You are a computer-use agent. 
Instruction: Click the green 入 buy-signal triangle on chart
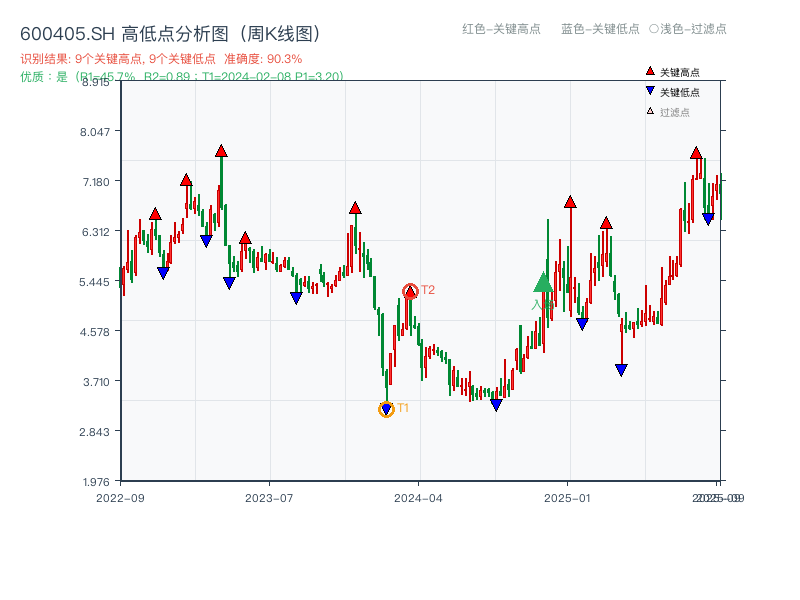click(x=541, y=284)
